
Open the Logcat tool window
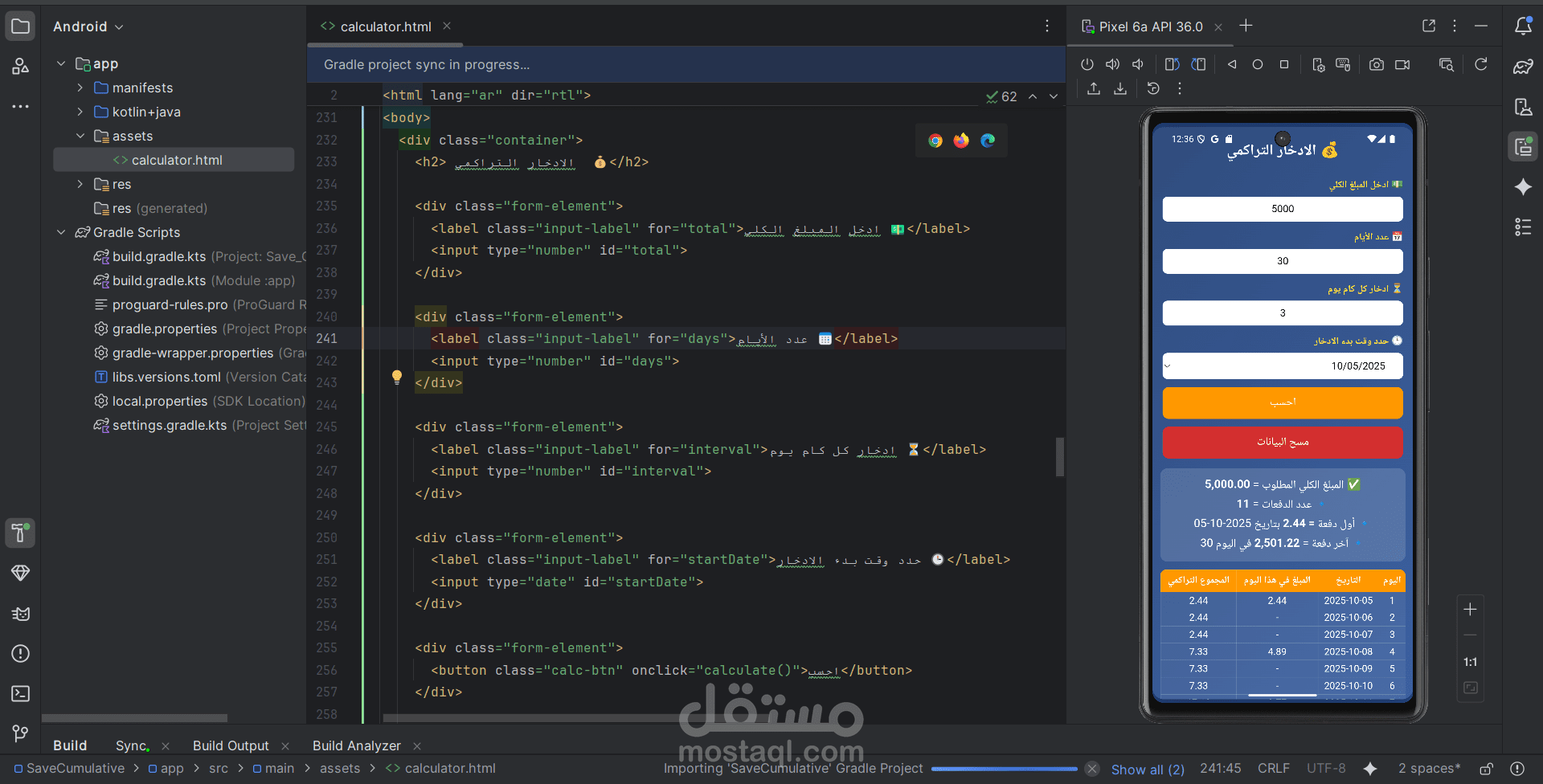[x=20, y=614]
